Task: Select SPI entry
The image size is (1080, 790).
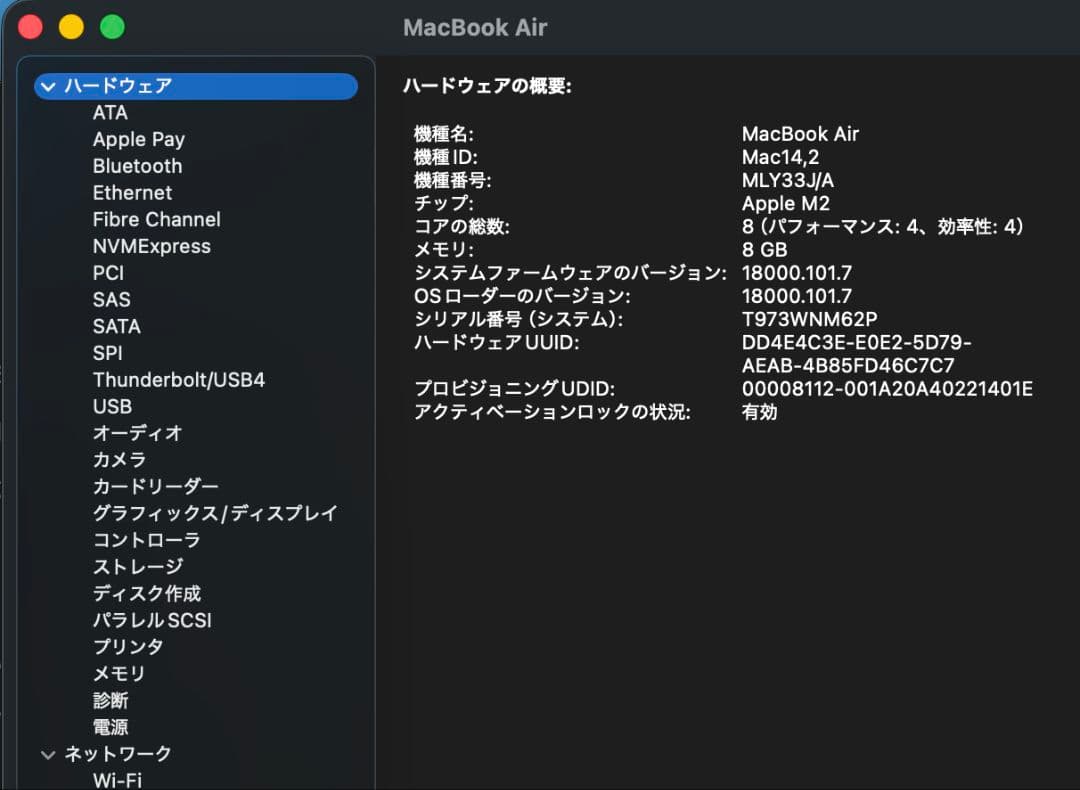Action: coord(107,353)
